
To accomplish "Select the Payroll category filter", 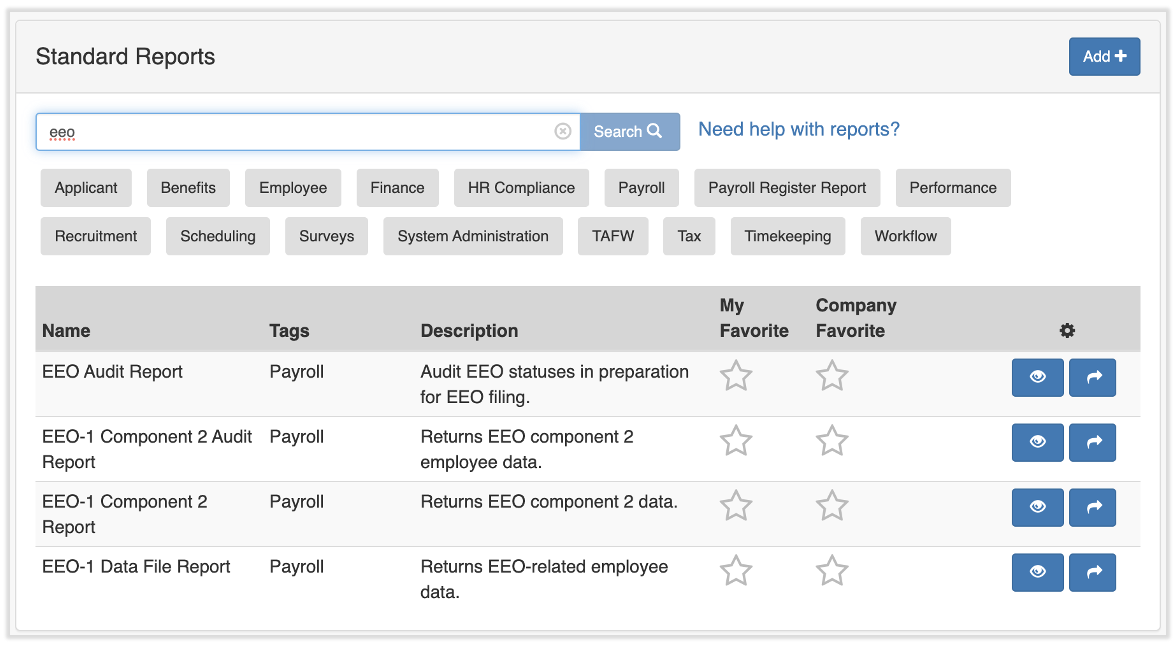I will [x=641, y=187].
